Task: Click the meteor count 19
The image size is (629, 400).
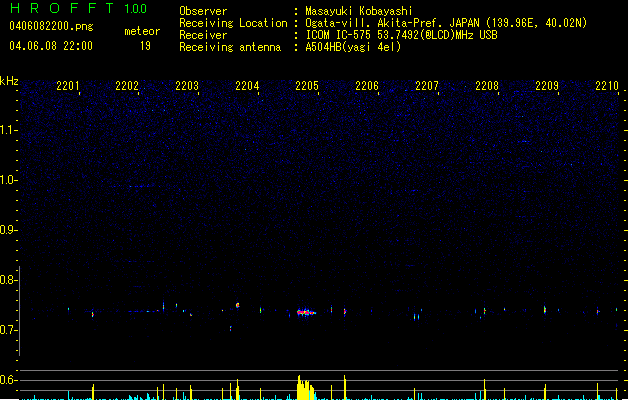Action: pos(145,46)
